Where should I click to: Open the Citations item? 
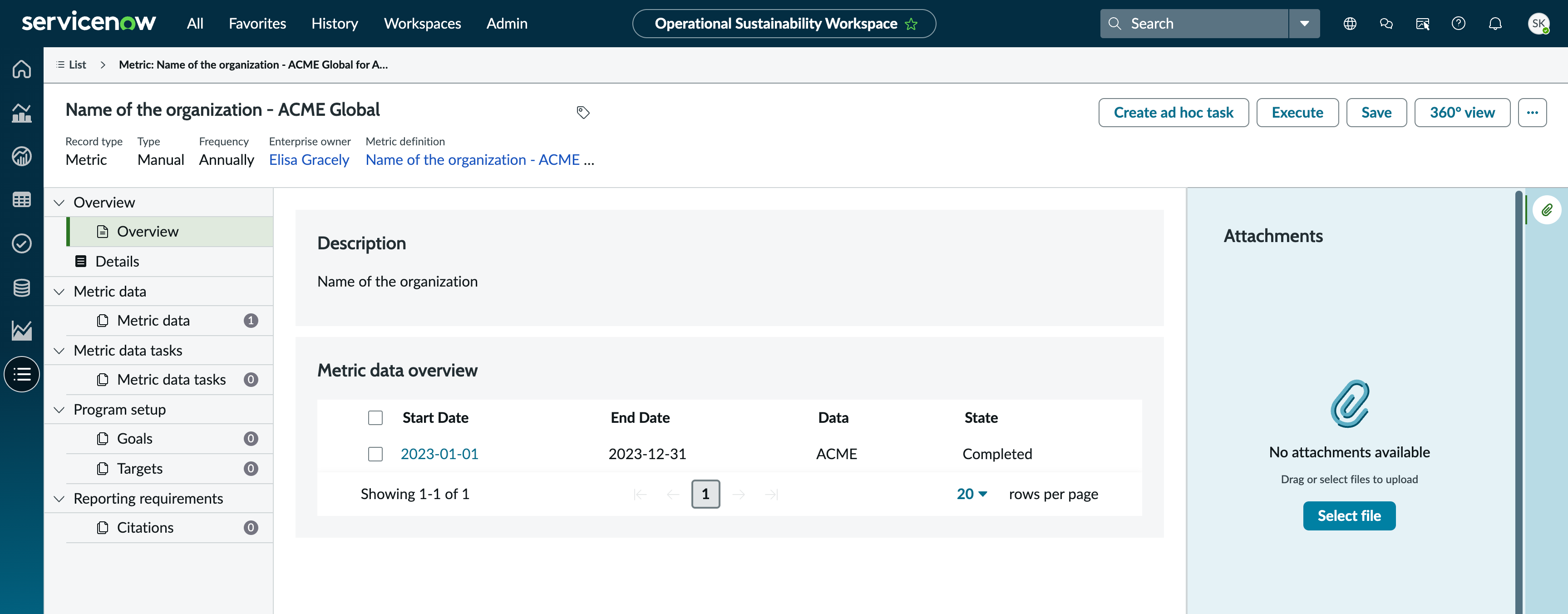click(170, 528)
